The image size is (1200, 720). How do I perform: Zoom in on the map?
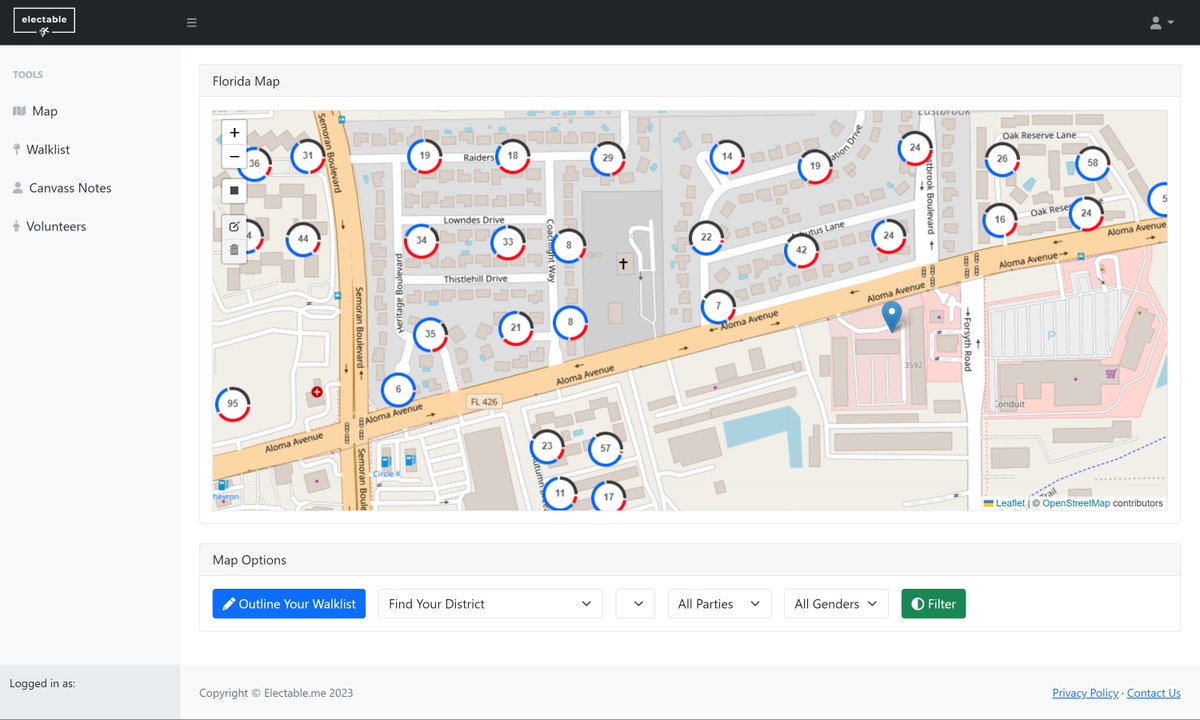click(x=234, y=132)
